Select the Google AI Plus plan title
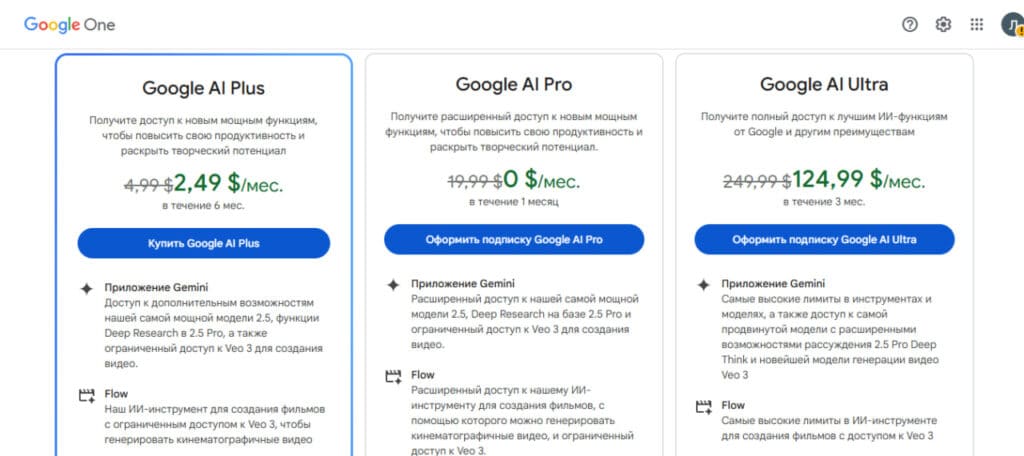The width and height of the screenshot is (1024, 456). 204,88
